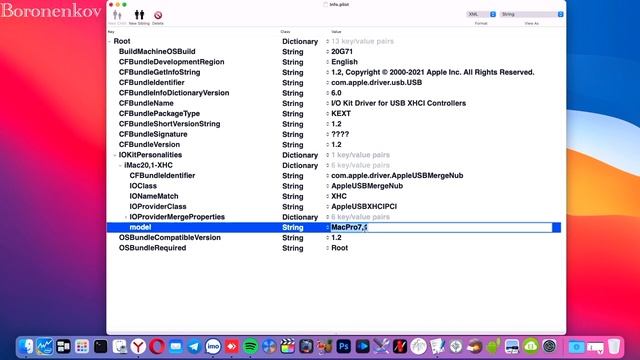Open the crossed tools utility in the Dock

(381, 347)
